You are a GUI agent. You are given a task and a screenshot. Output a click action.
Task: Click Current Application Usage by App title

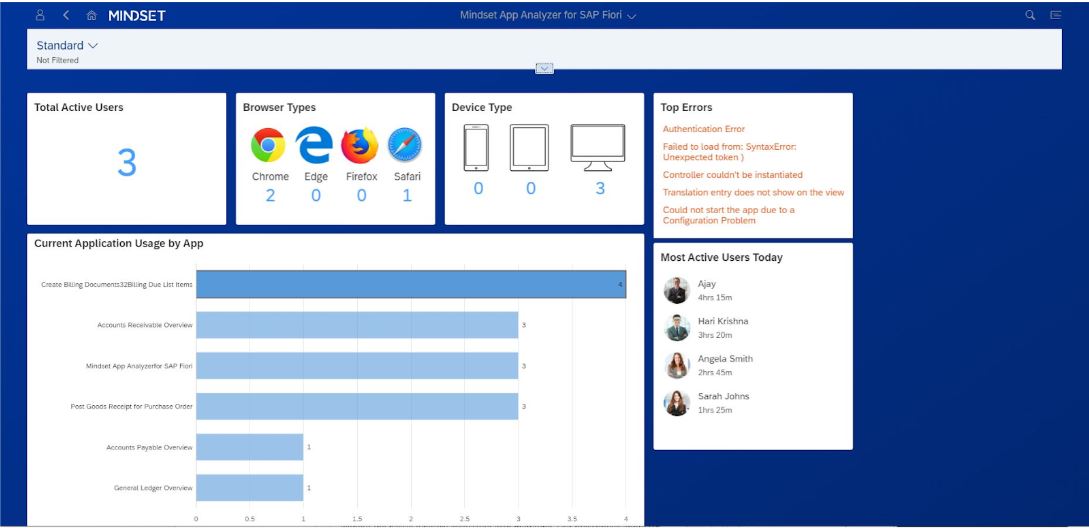pos(119,244)
